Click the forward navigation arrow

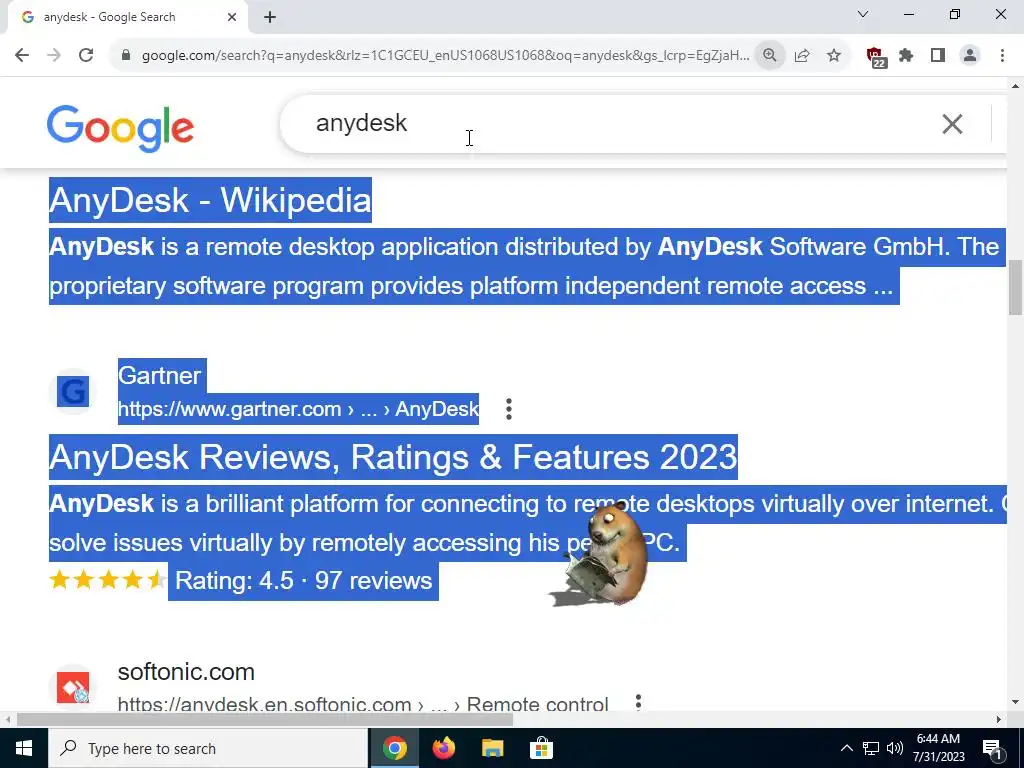pos(54,55)
